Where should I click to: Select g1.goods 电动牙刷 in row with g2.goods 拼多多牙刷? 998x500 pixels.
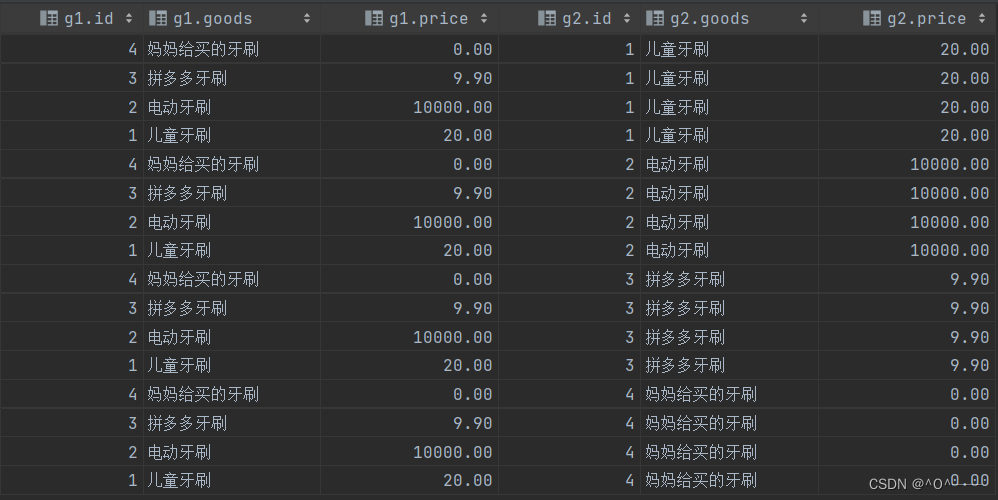(179, 337)
